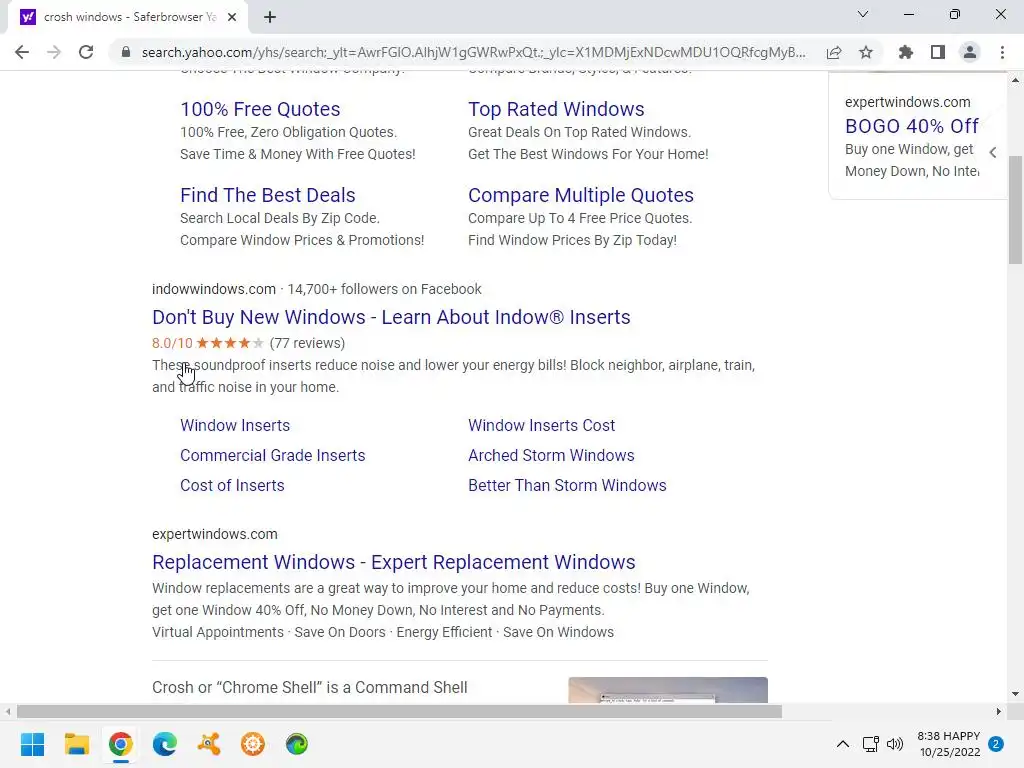The width and height of the screenshot is (1024, 768).
Task: Click BOGO 40% Off sidebar ad
Action: pos(912,126)
